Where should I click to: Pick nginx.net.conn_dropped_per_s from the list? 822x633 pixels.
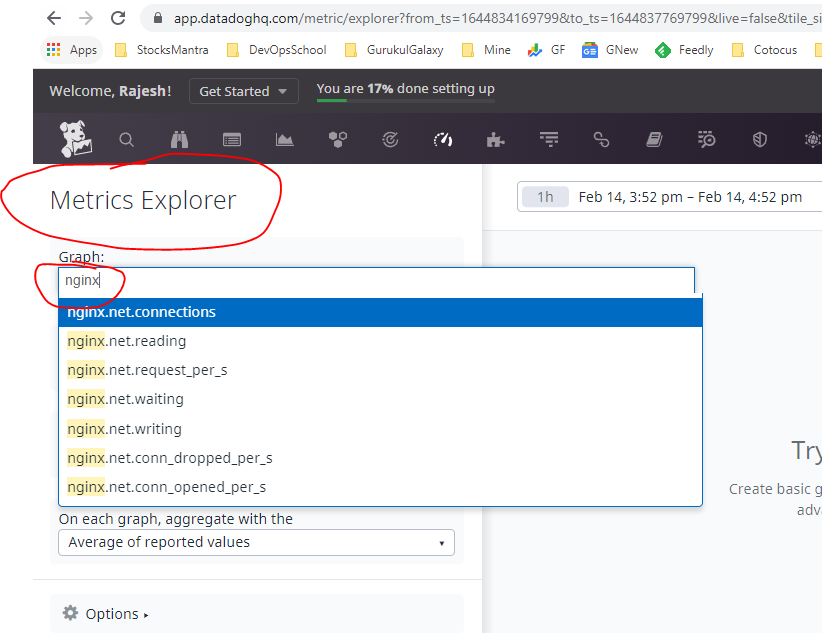tap(170, 458)
